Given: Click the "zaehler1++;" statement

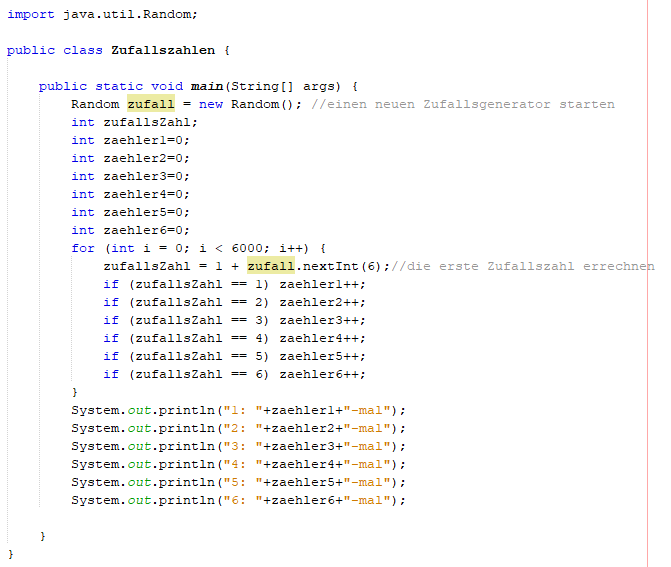Looking at the screenshot, I should [x=323, y=284].
